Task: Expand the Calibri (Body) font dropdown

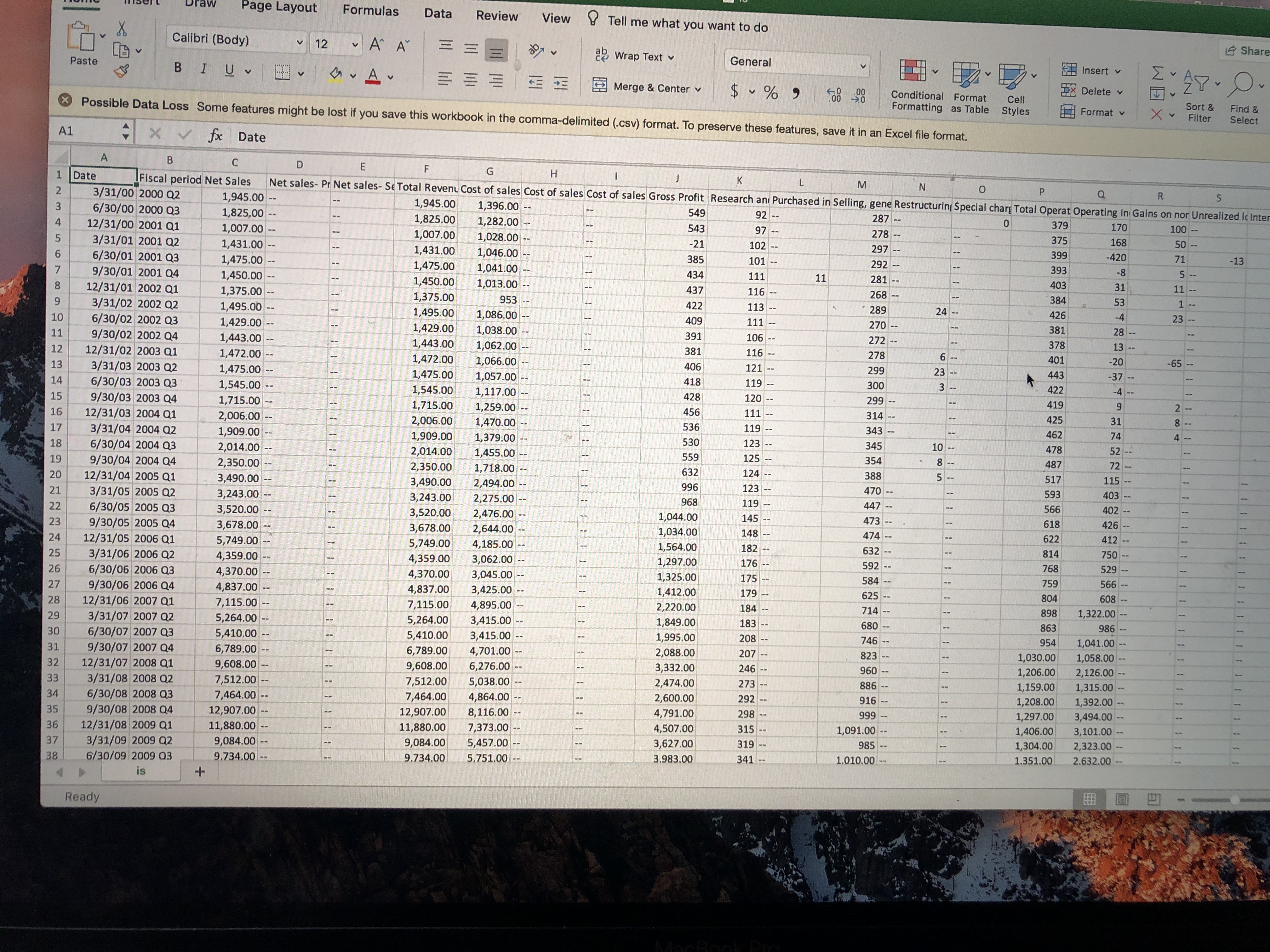Action: (x=299, y=42)
